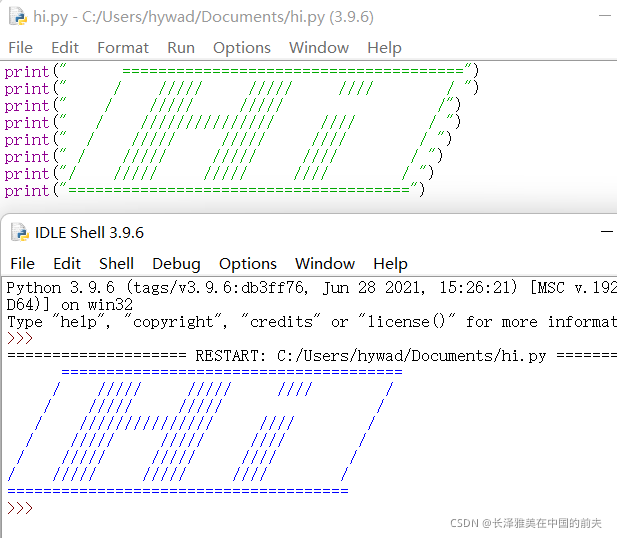Image resolution: width=617 pixels, height=538 pixels.
Task: Open Window menu in hi.py editor
Action: coord(319,48)
